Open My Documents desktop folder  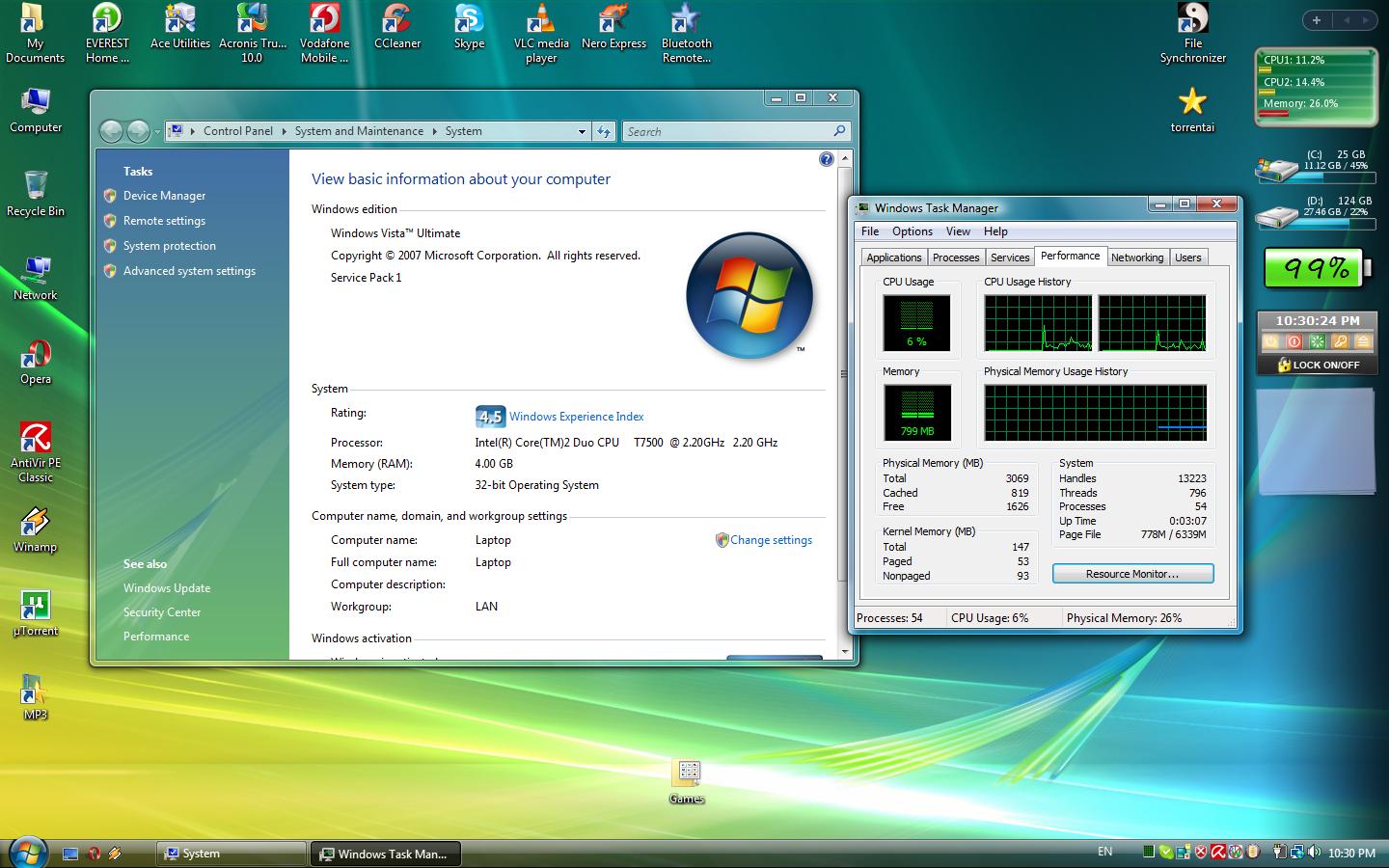pyautogui.click(x=36, y=33)
